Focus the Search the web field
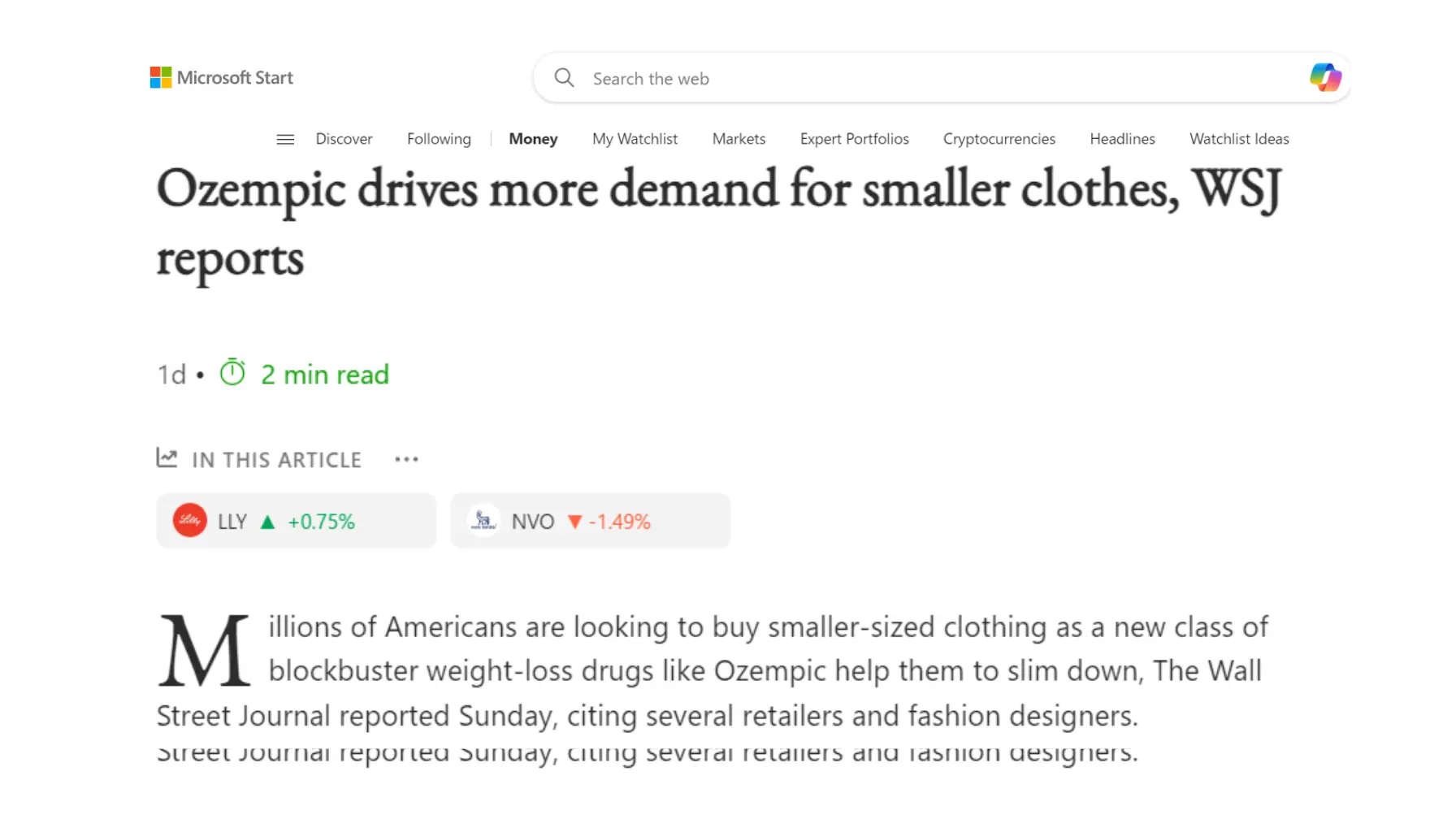Screen dimensions: 1456x832 [942, 78]
